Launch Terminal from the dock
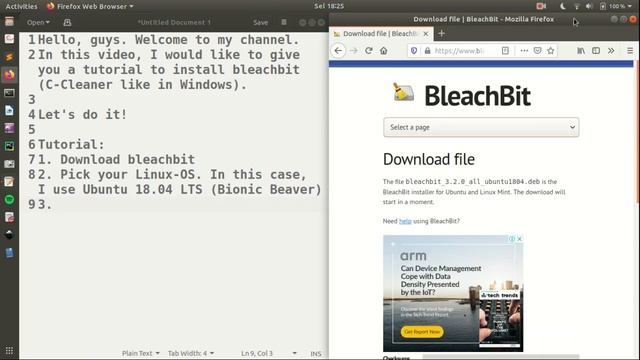 pos(9,93)
